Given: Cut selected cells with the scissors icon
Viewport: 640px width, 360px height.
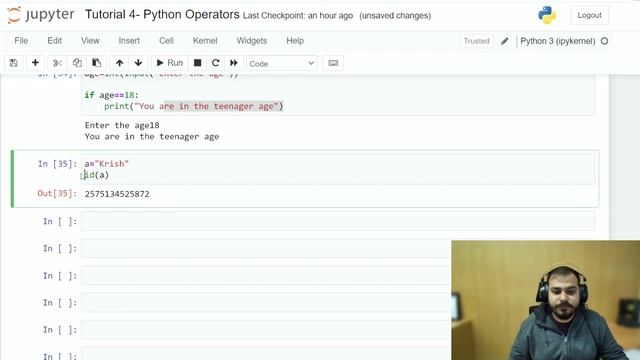Looking at the screenshot, I should [x=57, y=63].
